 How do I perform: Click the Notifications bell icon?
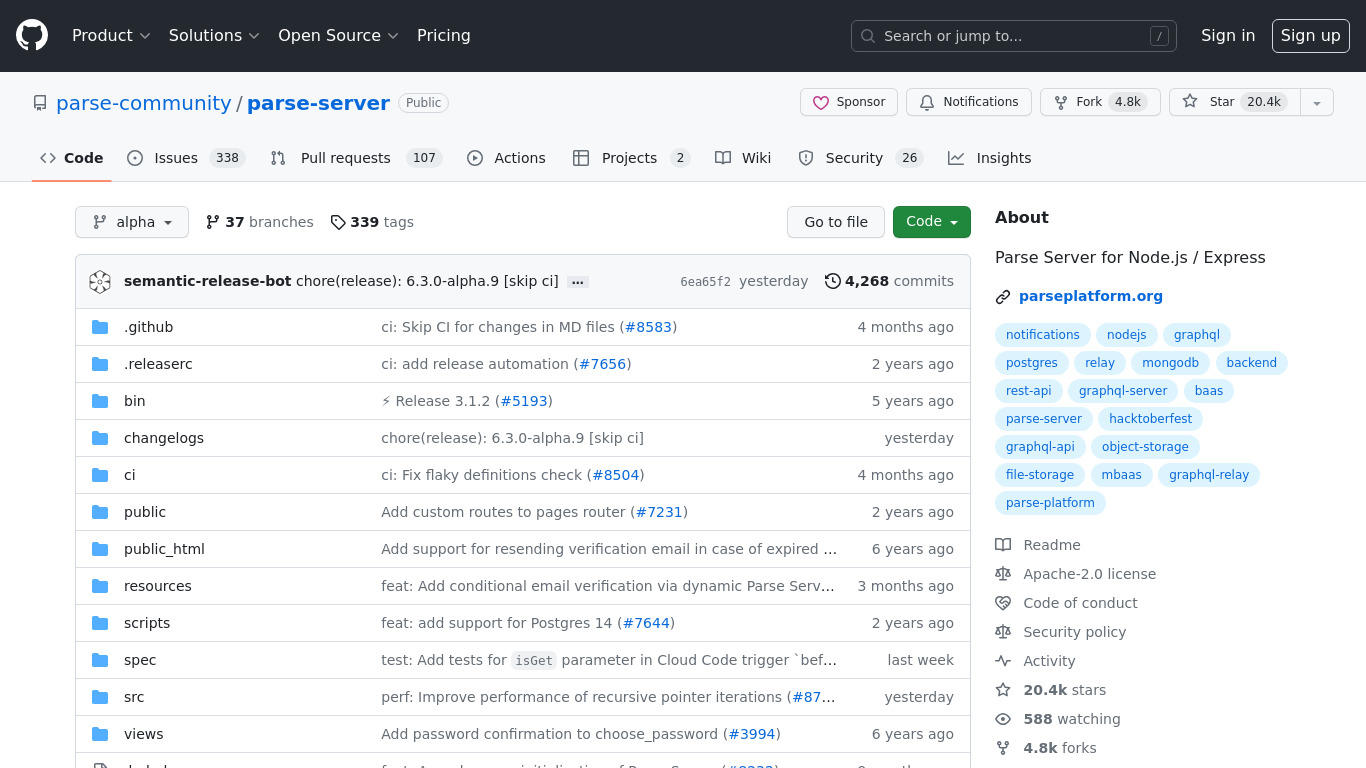click(x=927, y=102)
